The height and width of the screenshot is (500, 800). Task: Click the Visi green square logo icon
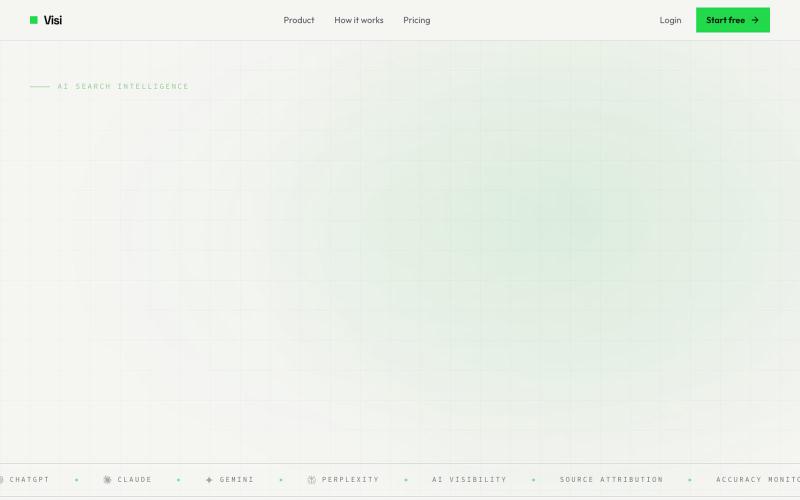click(34, 20)
